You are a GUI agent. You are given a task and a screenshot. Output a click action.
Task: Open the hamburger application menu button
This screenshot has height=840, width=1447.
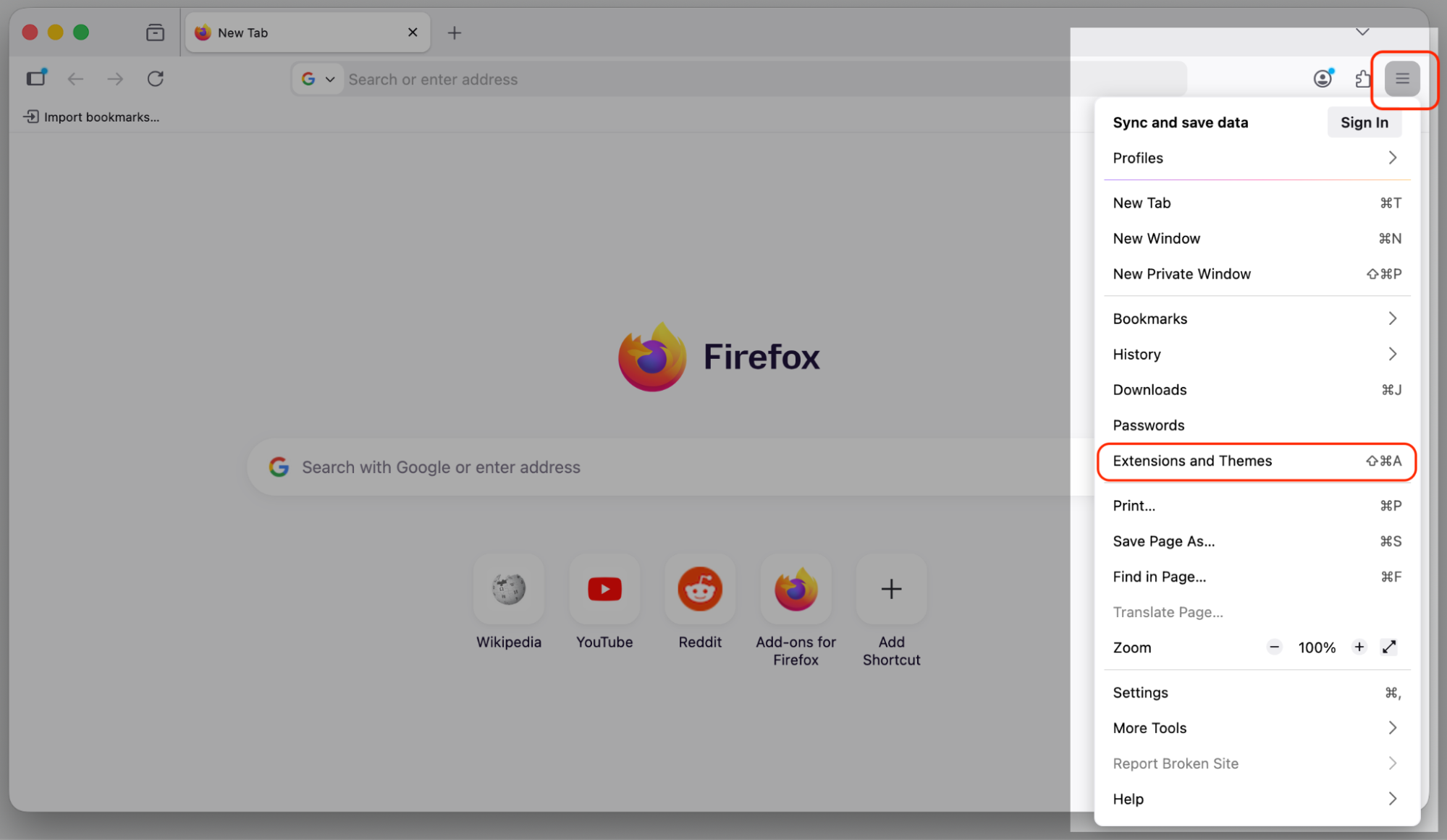[1402, 79]
